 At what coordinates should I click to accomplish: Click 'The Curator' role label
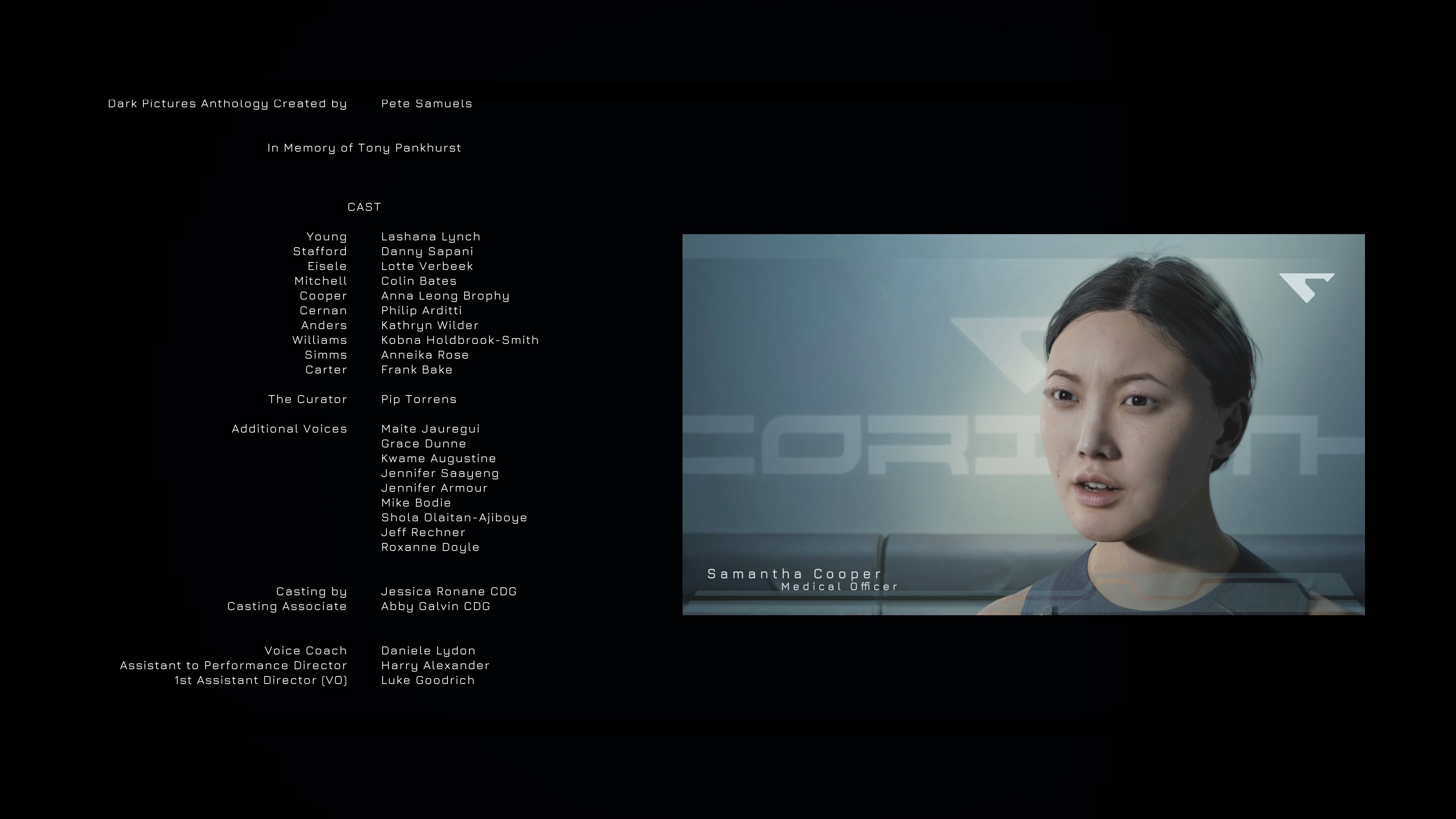(x=308, y=399)
